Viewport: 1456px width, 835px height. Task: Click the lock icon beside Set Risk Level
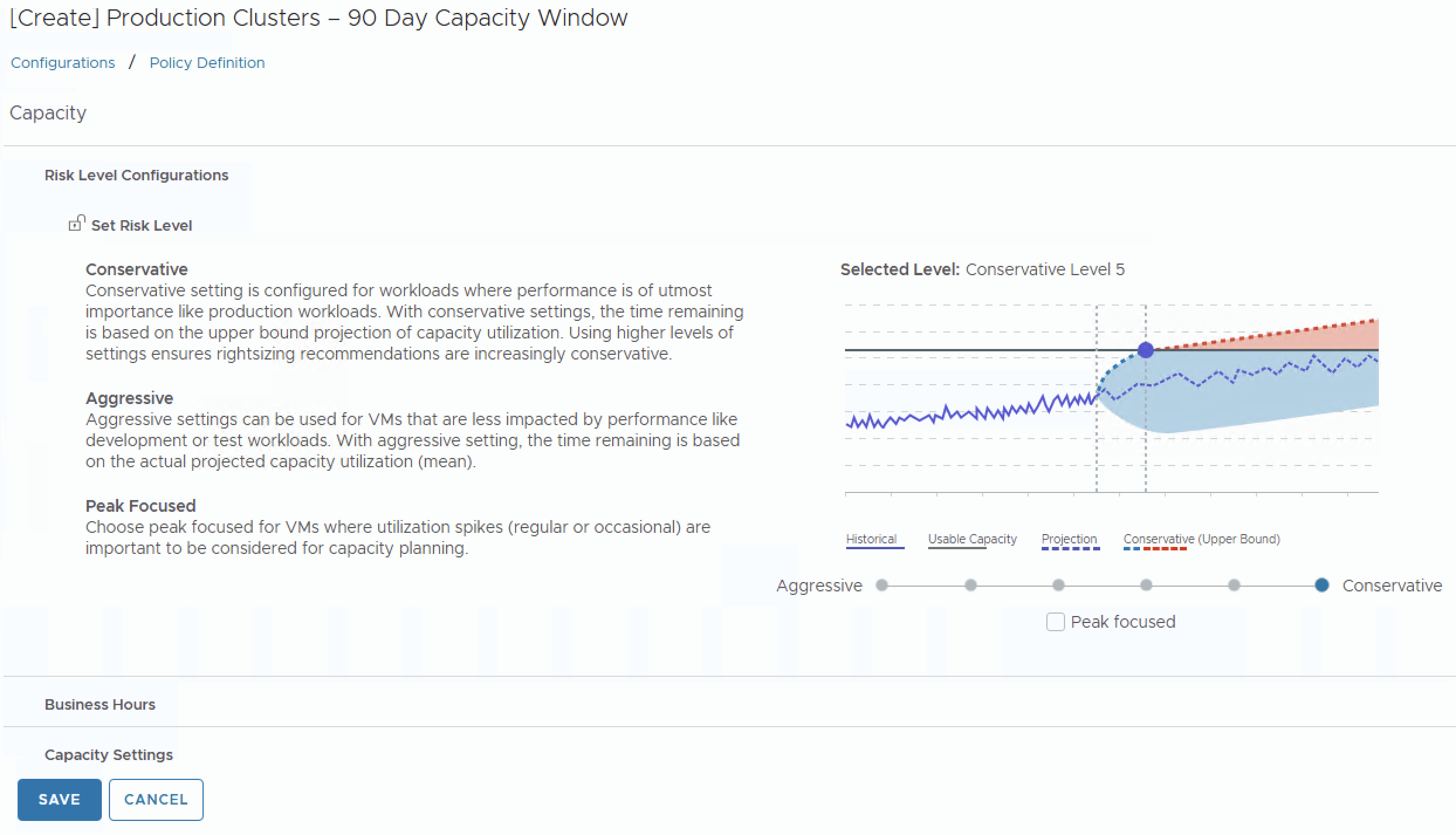tap(76, 224)
